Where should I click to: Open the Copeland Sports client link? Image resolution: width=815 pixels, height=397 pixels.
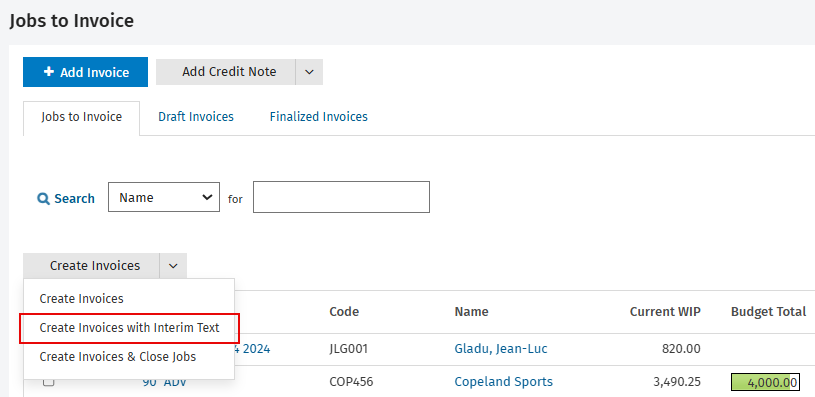(x=503, y=382)
